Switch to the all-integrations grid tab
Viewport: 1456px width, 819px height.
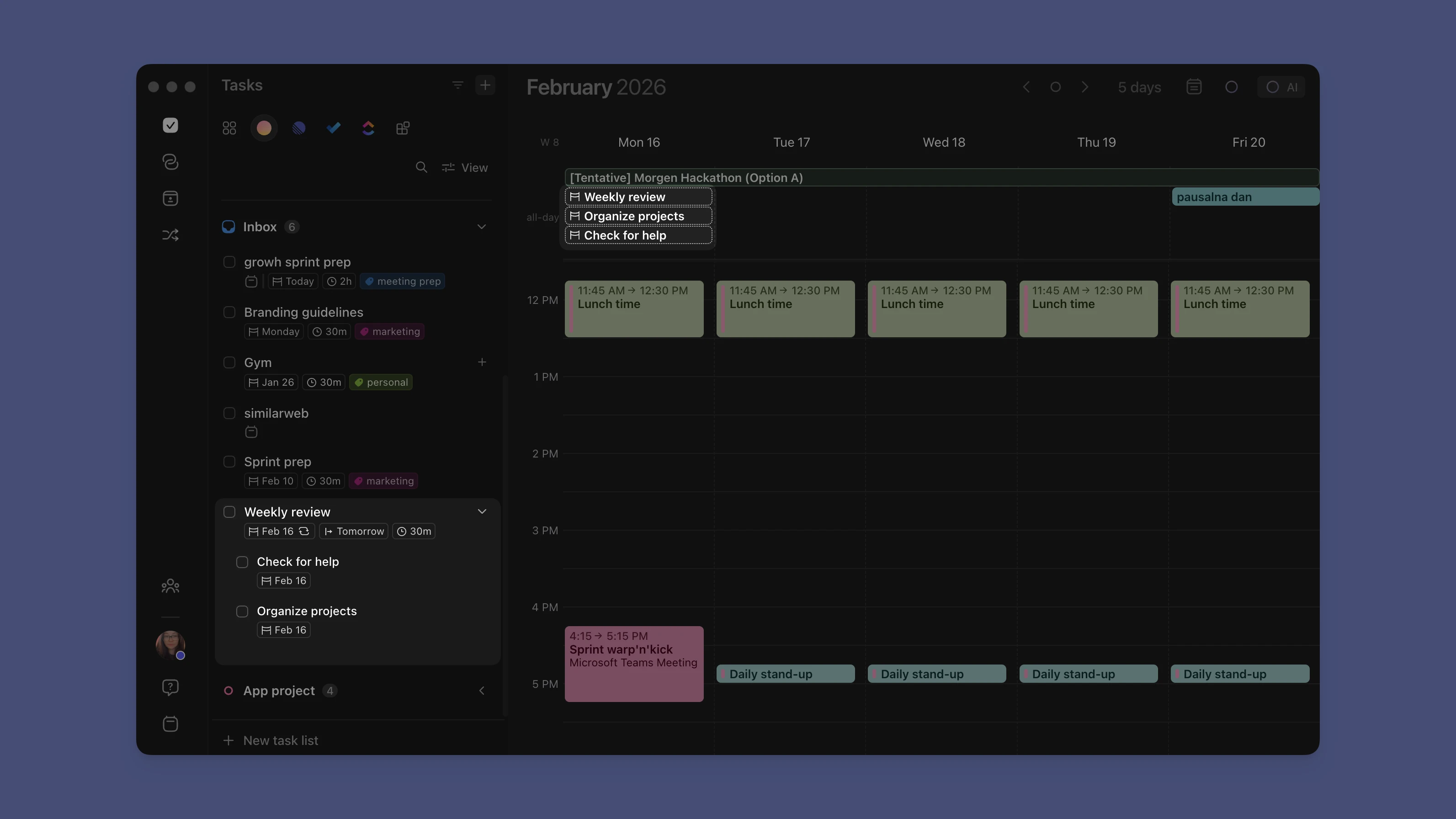tap(229, 128)
